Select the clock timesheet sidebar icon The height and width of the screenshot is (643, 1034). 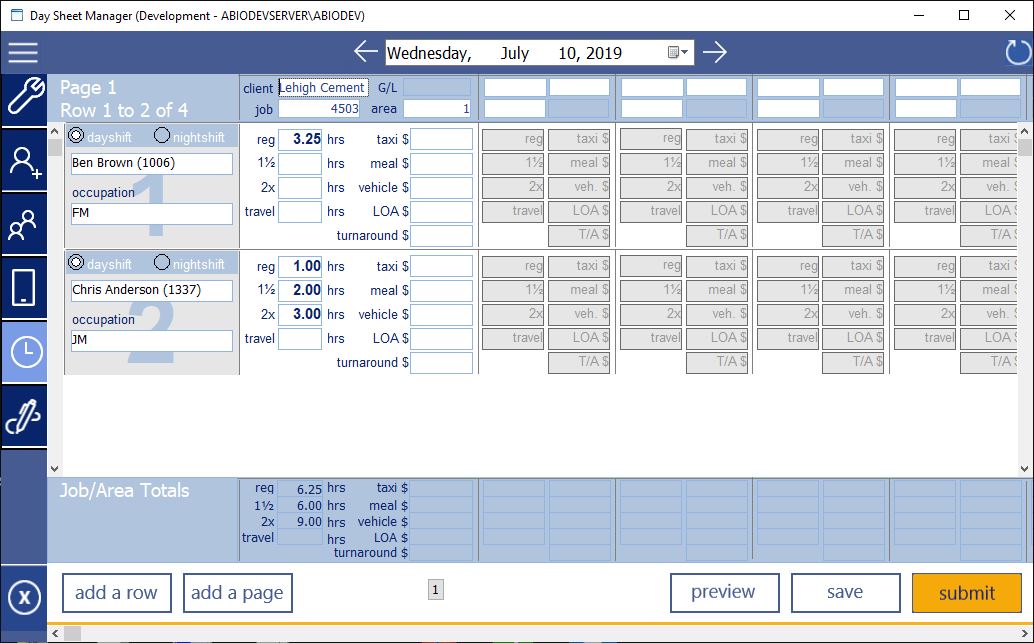[x=24, y=352]
